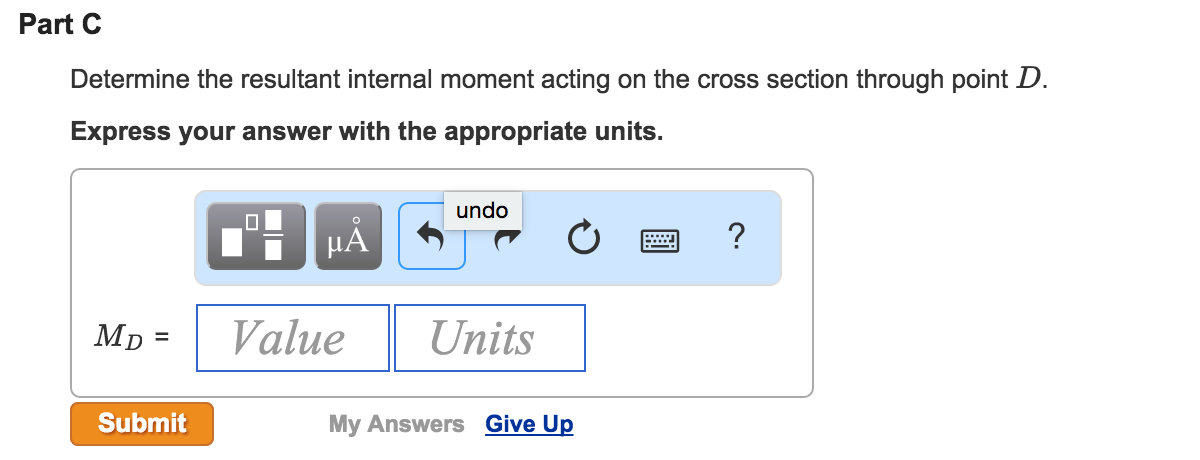Viewport: 1200px width, 460px height.
Task: Reset the answer with circular arrow
Action: (582, 238)
